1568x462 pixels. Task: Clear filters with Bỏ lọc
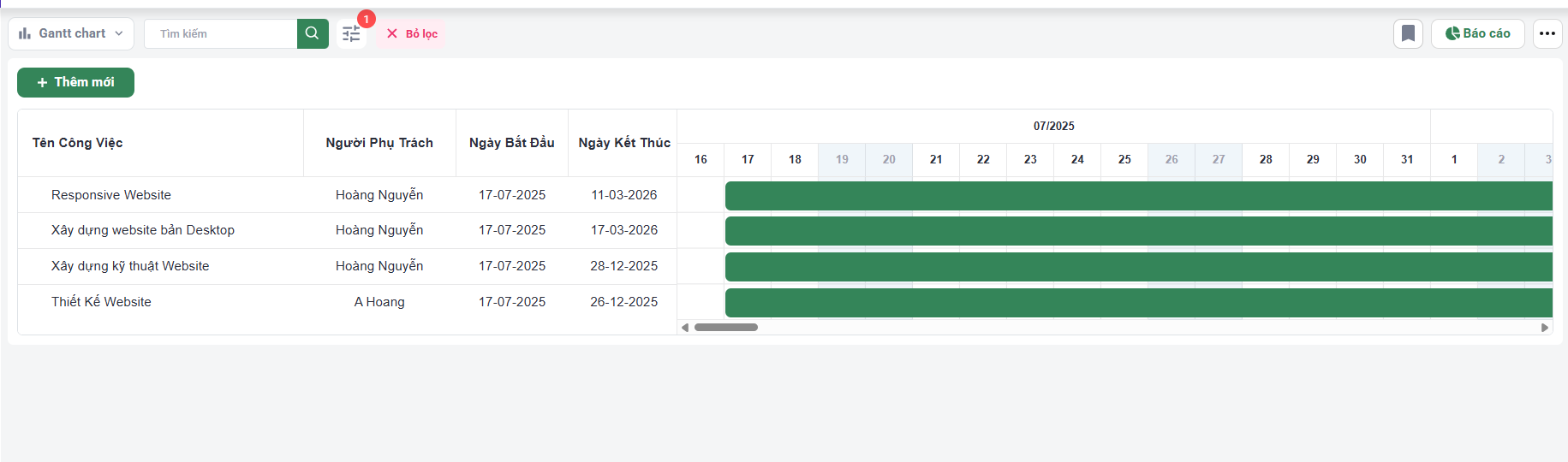[412, 33]
